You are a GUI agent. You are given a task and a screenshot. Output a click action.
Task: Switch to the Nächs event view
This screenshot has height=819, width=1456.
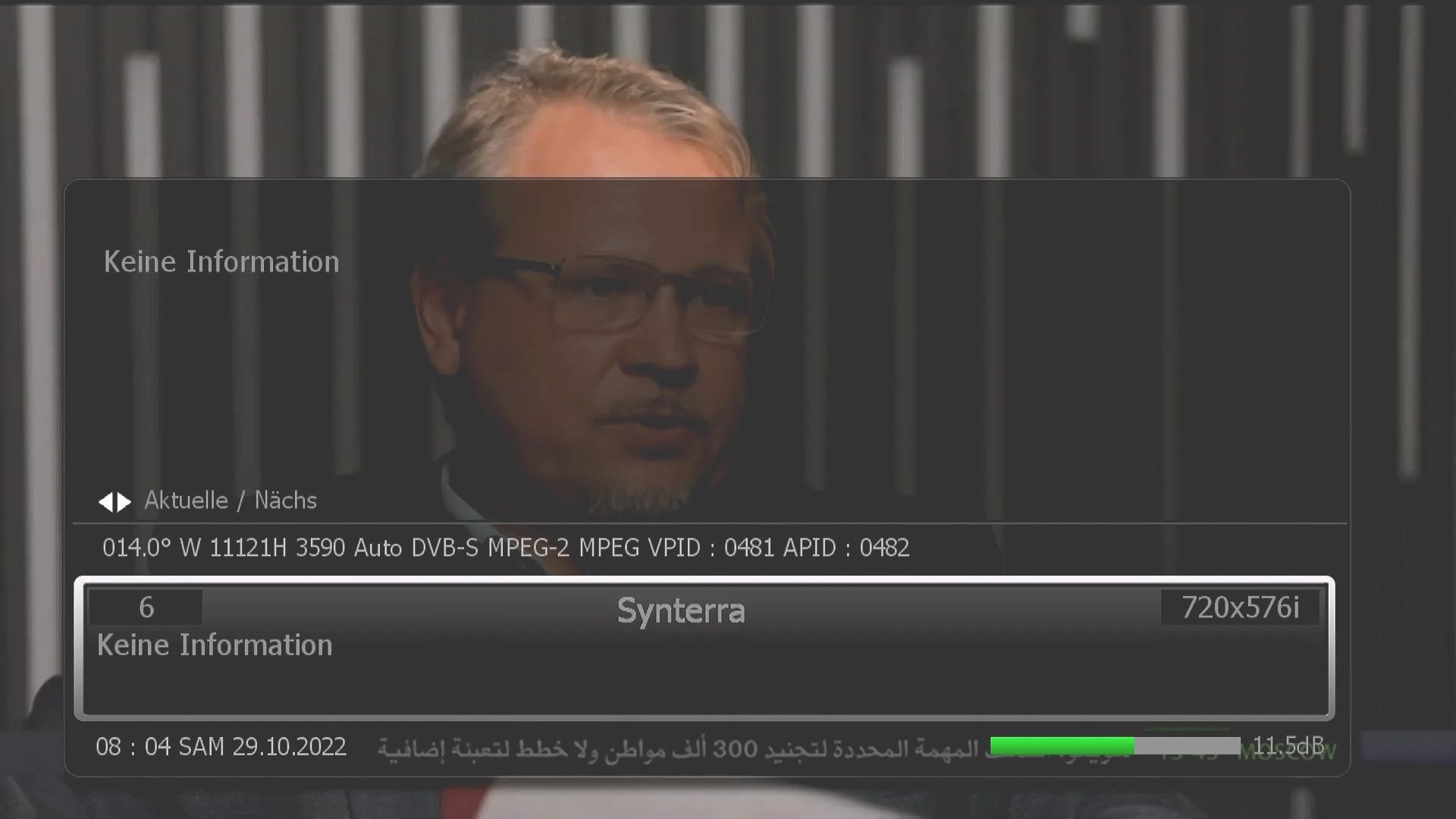(285, 500)
